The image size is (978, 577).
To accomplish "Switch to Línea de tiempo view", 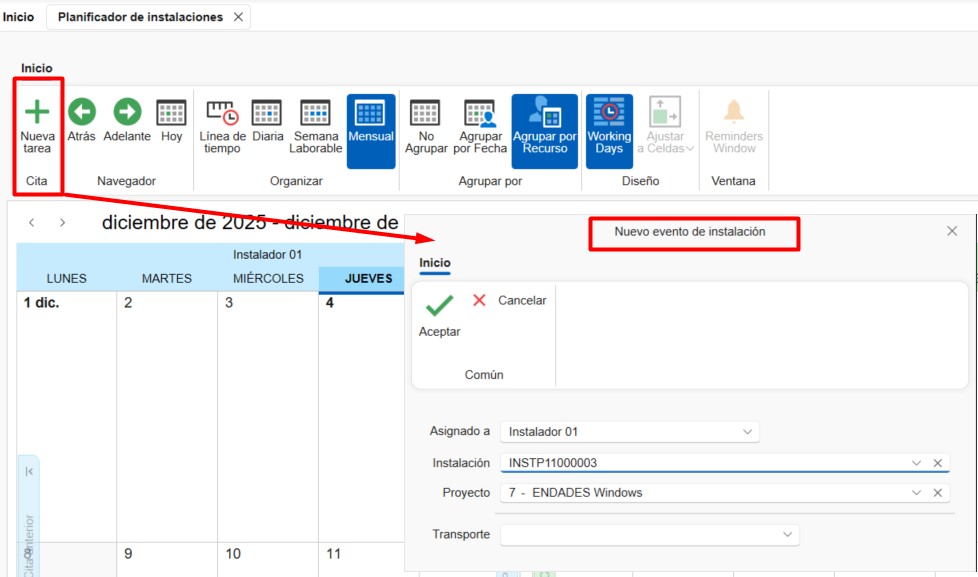I will (x=222, y=113).
